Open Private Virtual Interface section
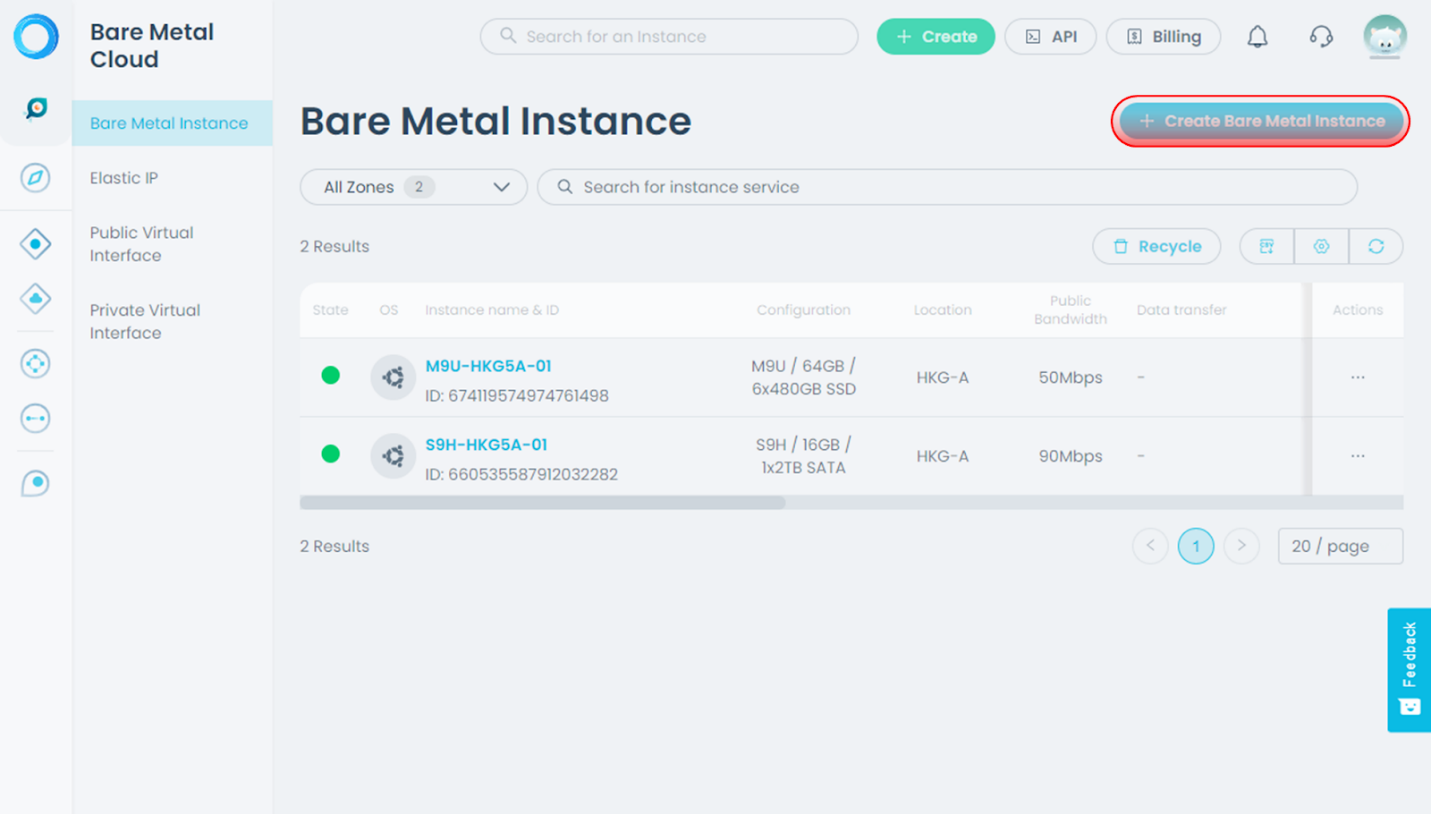The width and height of the screenshot is (1431, 814). [x=144, y=321]
